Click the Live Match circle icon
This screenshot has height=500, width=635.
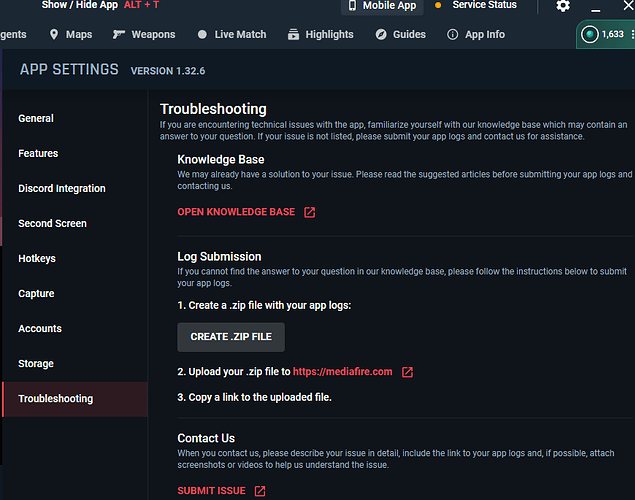(x=202, y=34)
